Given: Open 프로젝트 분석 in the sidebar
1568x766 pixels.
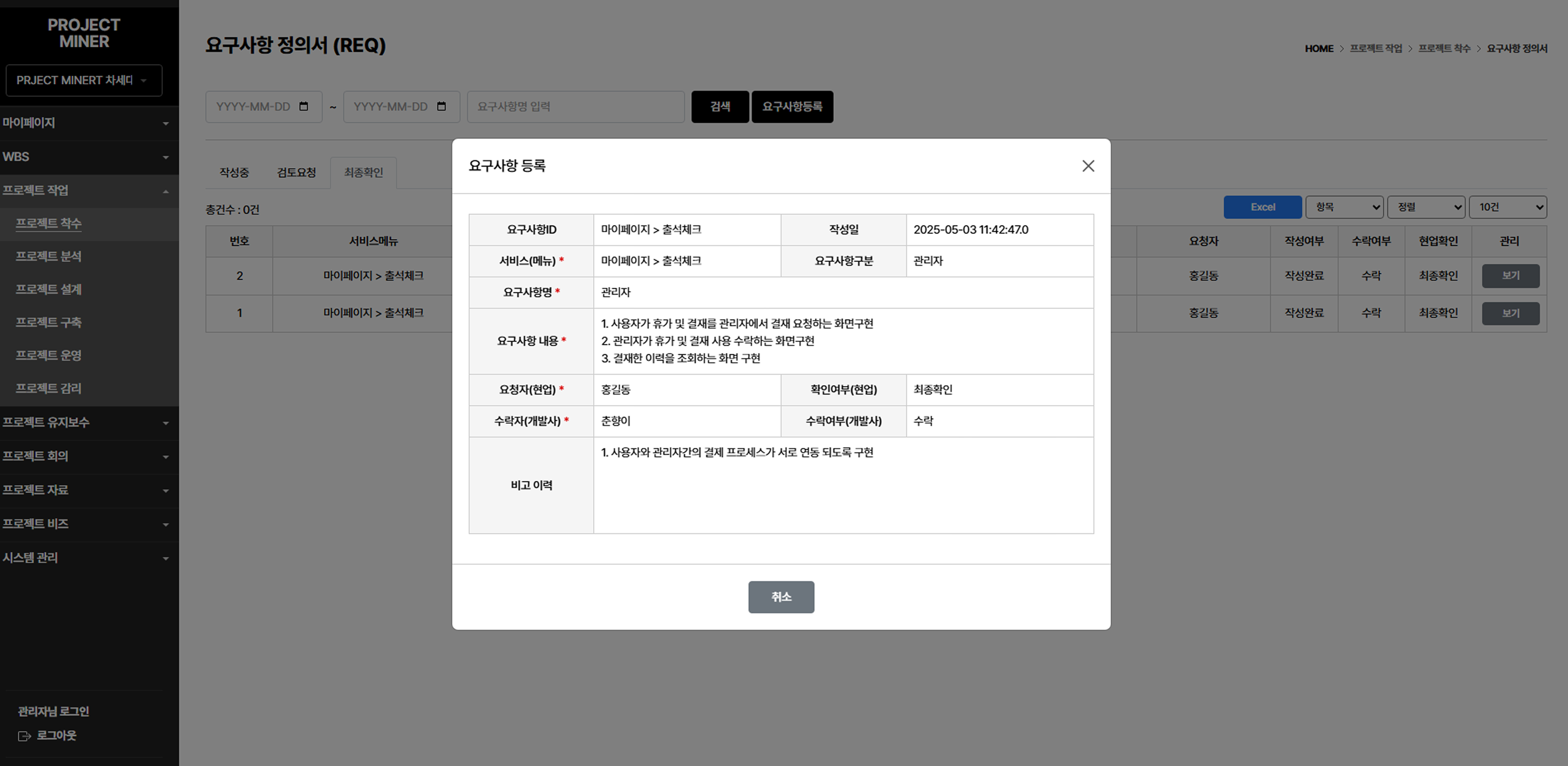Looking at the screenshot, I should 49,256.
